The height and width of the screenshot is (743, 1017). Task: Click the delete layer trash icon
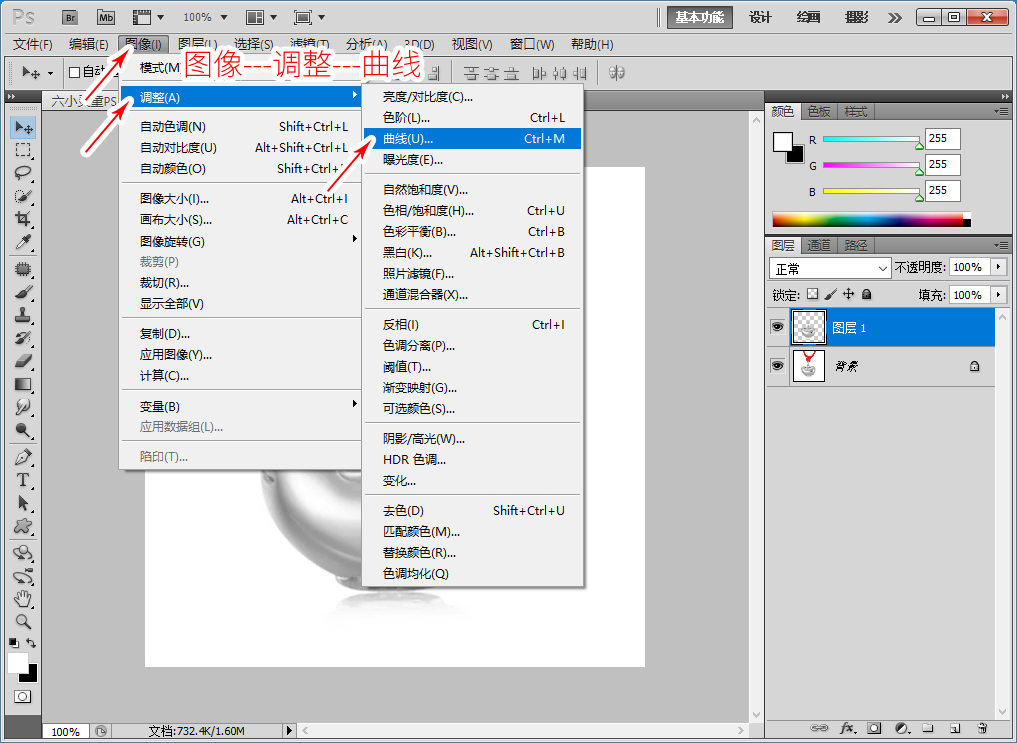click(x=983, y=728)
